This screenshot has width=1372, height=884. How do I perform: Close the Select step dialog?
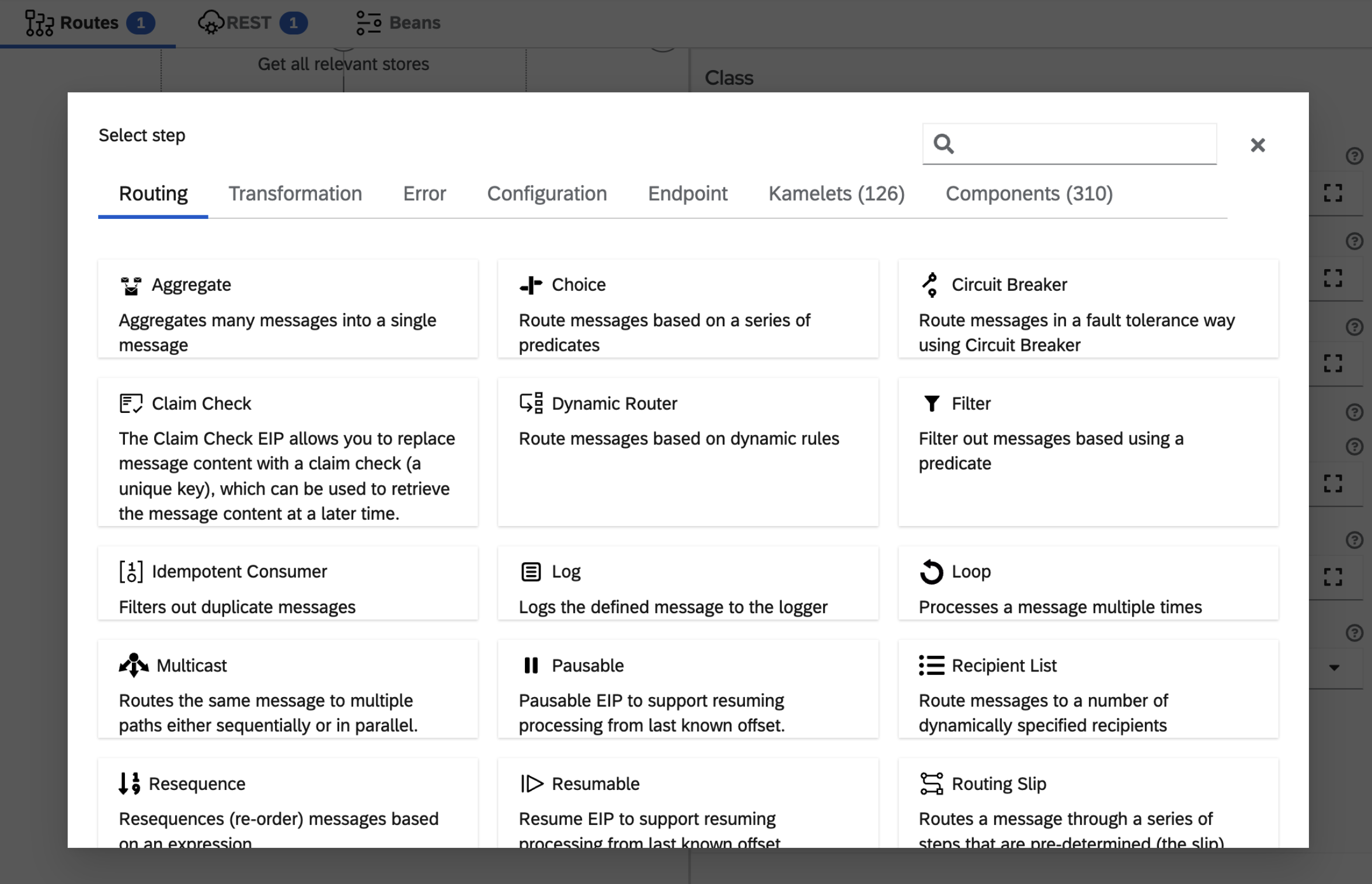(x=1258, y=145)
